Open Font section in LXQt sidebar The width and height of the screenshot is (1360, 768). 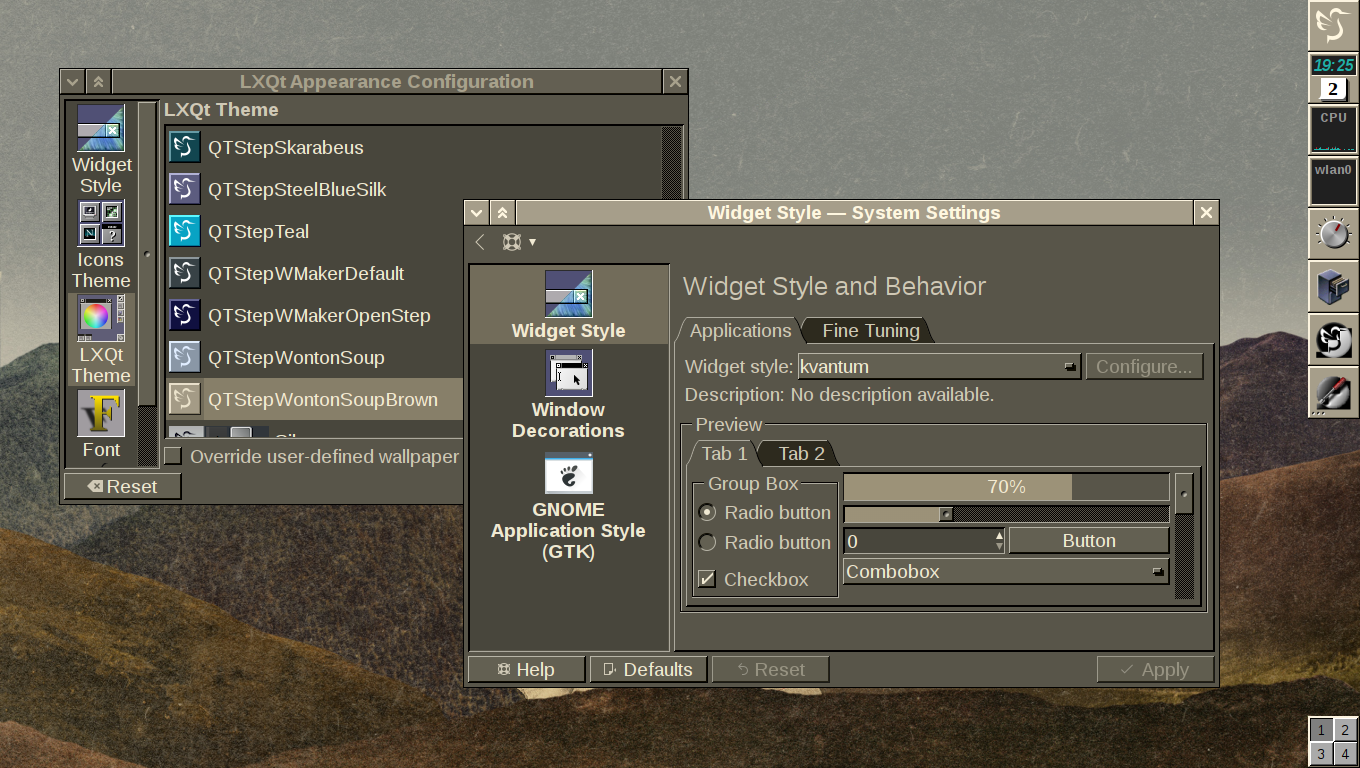click(x=101, y=425)
